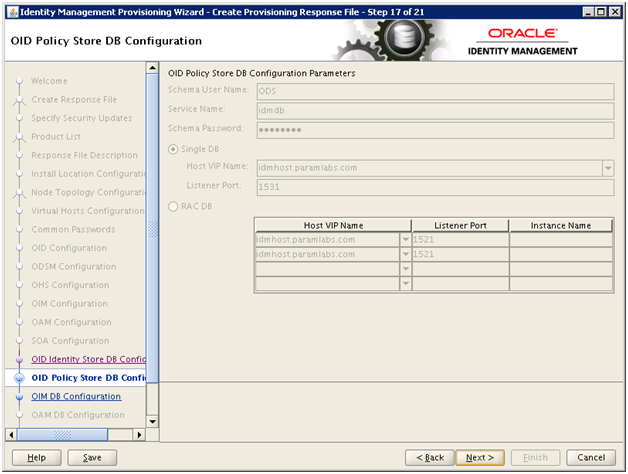Maximize the wizard window
Image resolution: width=628 pixels, height=474 pixels.
tap(601, 12)
